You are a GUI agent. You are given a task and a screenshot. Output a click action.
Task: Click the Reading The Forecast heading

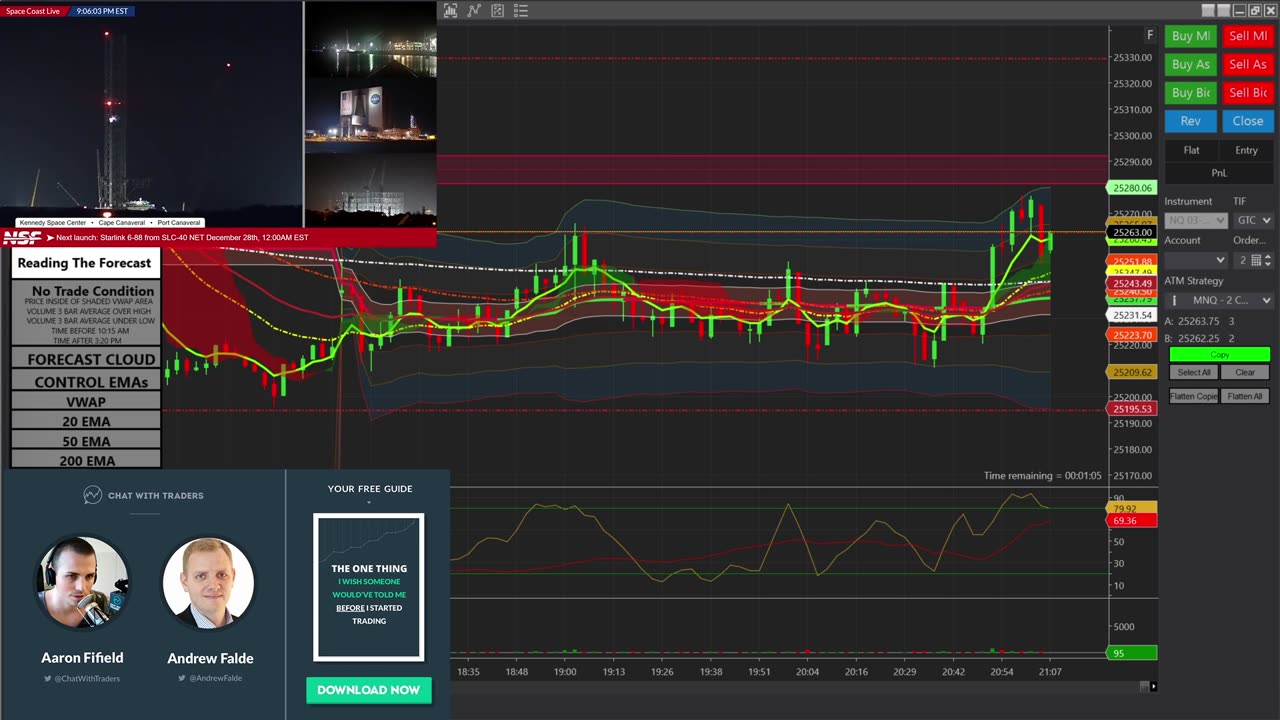coord(84,263)
